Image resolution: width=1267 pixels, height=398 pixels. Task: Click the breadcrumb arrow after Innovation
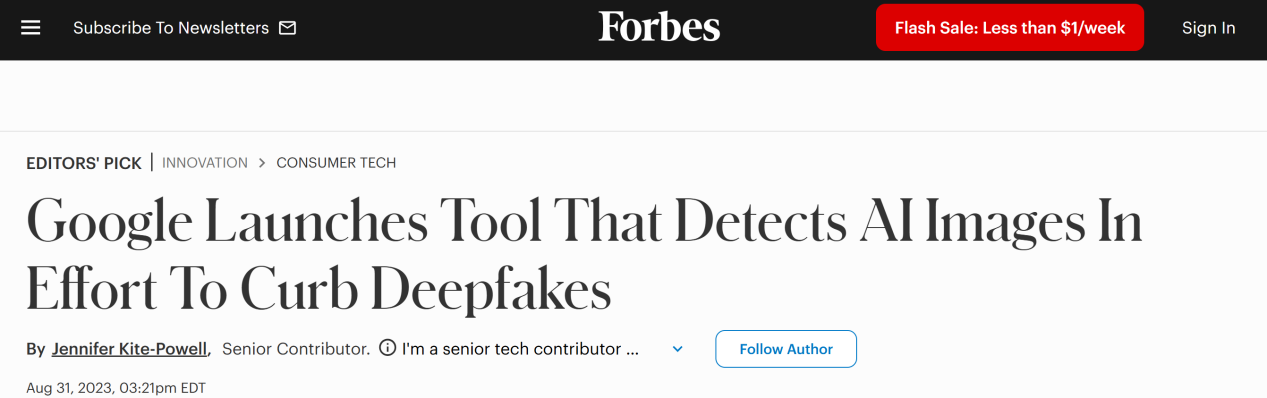[262, 163]
